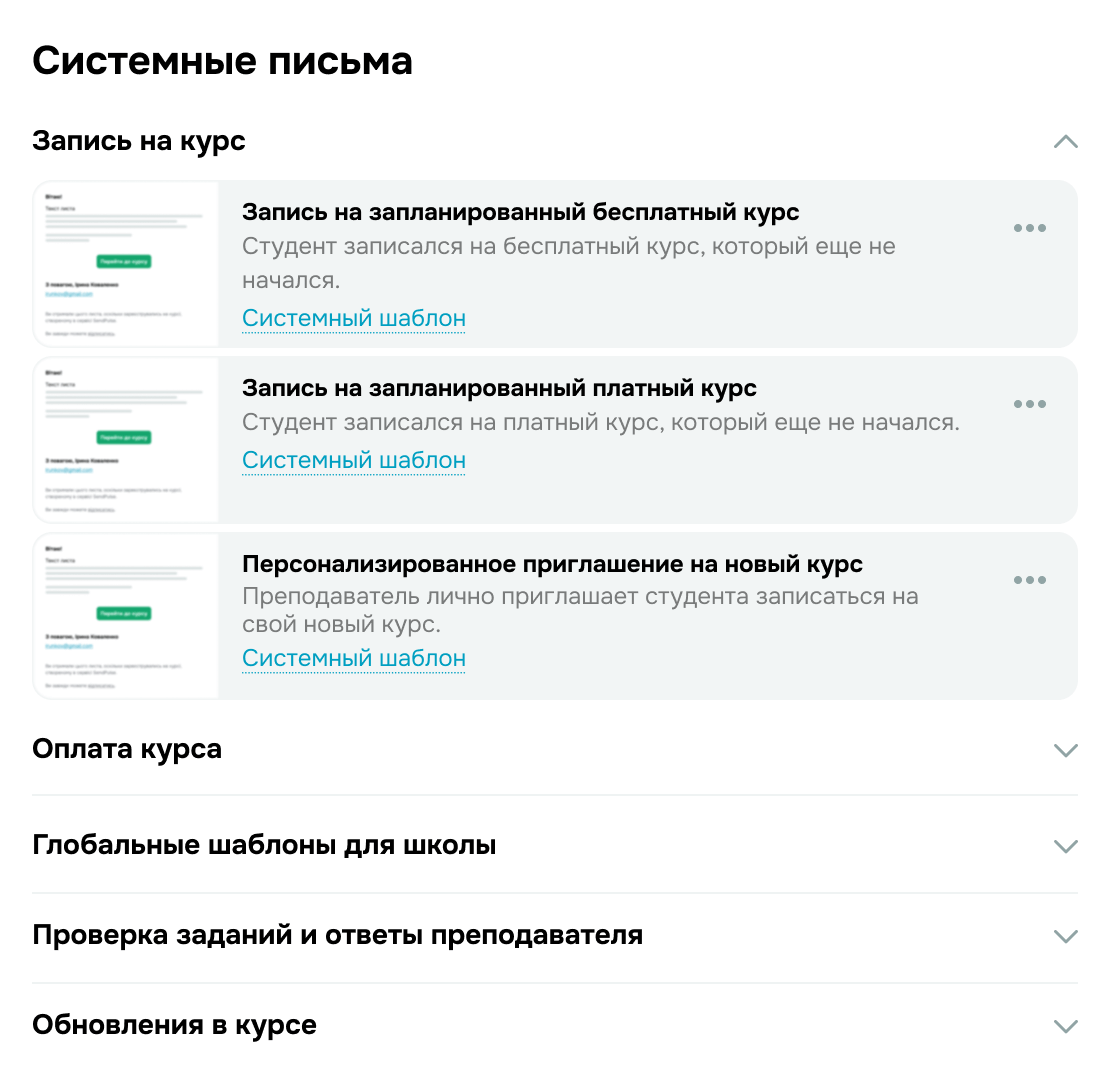
Task: Click the "Системные письма" page title
Action: click(222, 61)
